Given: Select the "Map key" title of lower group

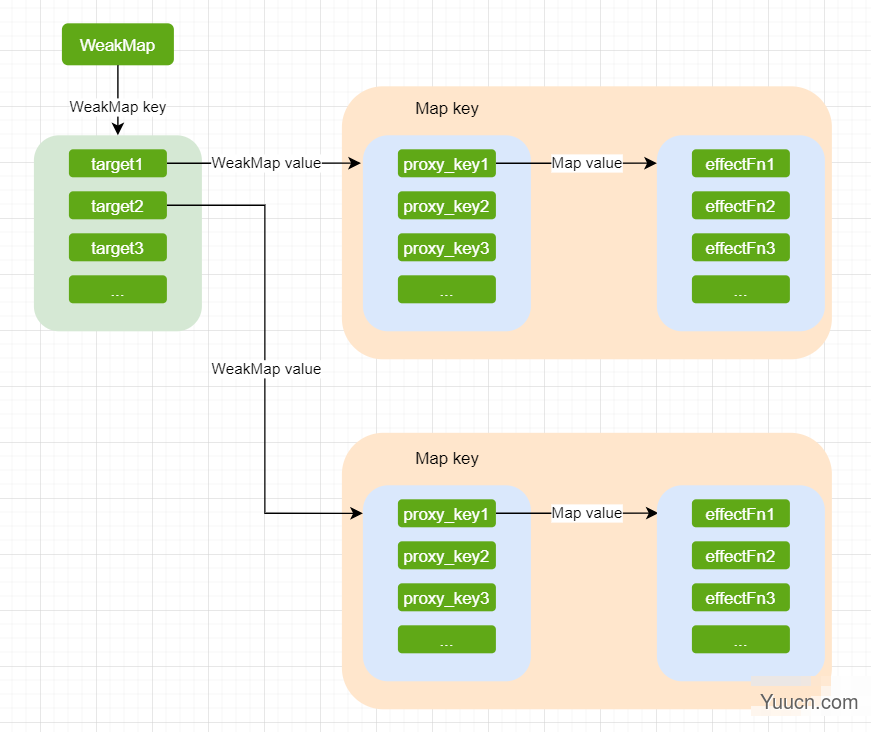Looking at the screenshot, I should (x=447, y=459).
